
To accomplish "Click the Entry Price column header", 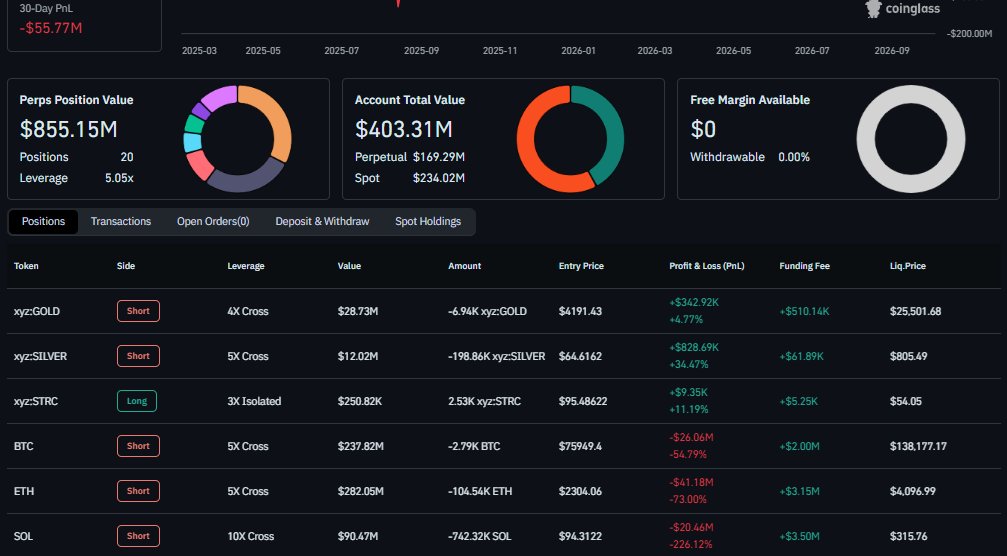I will coord(581,266).
